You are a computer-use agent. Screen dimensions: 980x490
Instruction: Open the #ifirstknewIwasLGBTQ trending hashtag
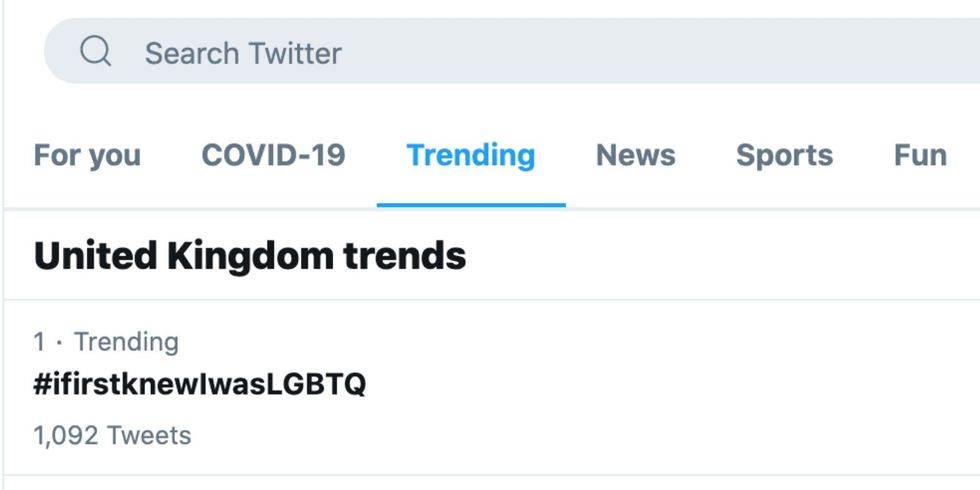click(200, 385)
